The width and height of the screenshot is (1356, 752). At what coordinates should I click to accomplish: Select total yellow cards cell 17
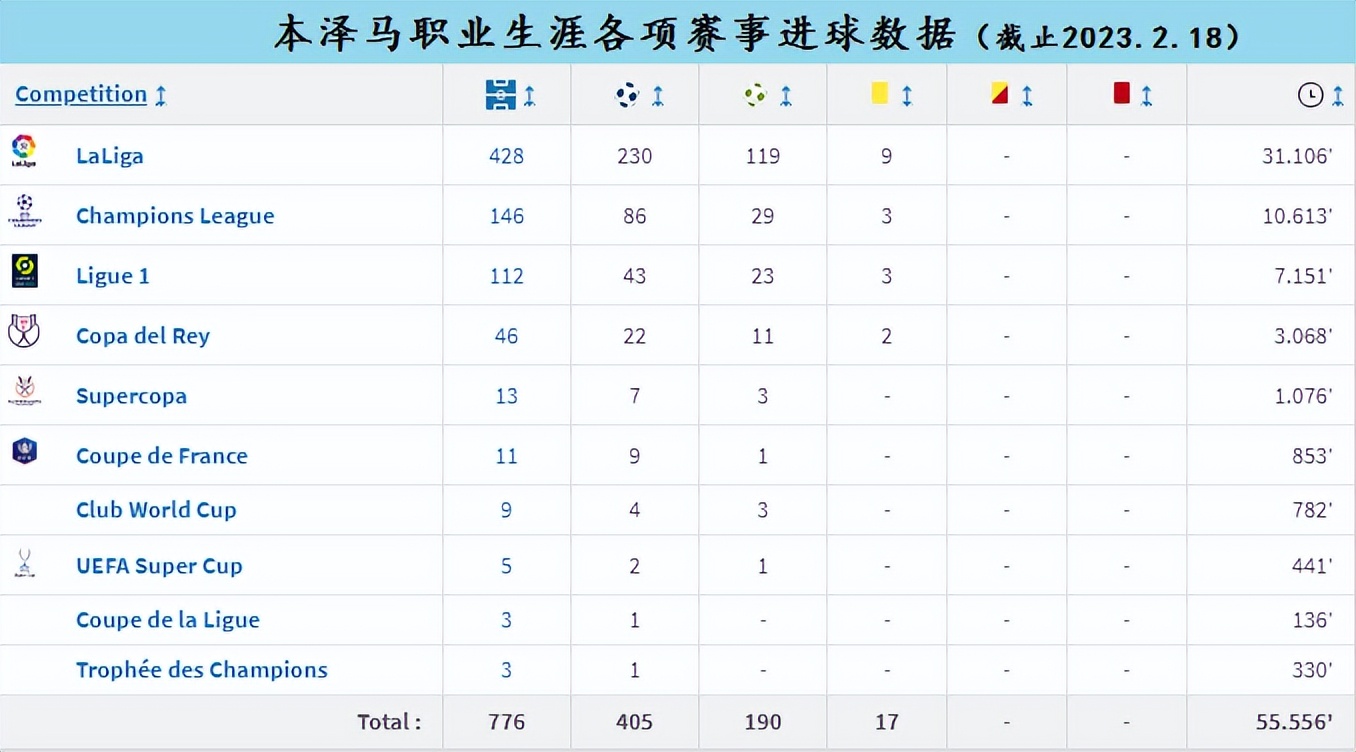click(x=887, y=722)
